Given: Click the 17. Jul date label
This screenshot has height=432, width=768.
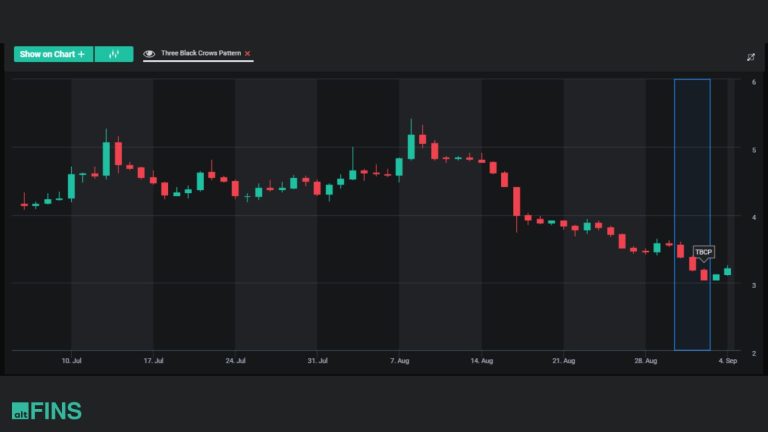Looking at the screenshot, I should point(153,360).
